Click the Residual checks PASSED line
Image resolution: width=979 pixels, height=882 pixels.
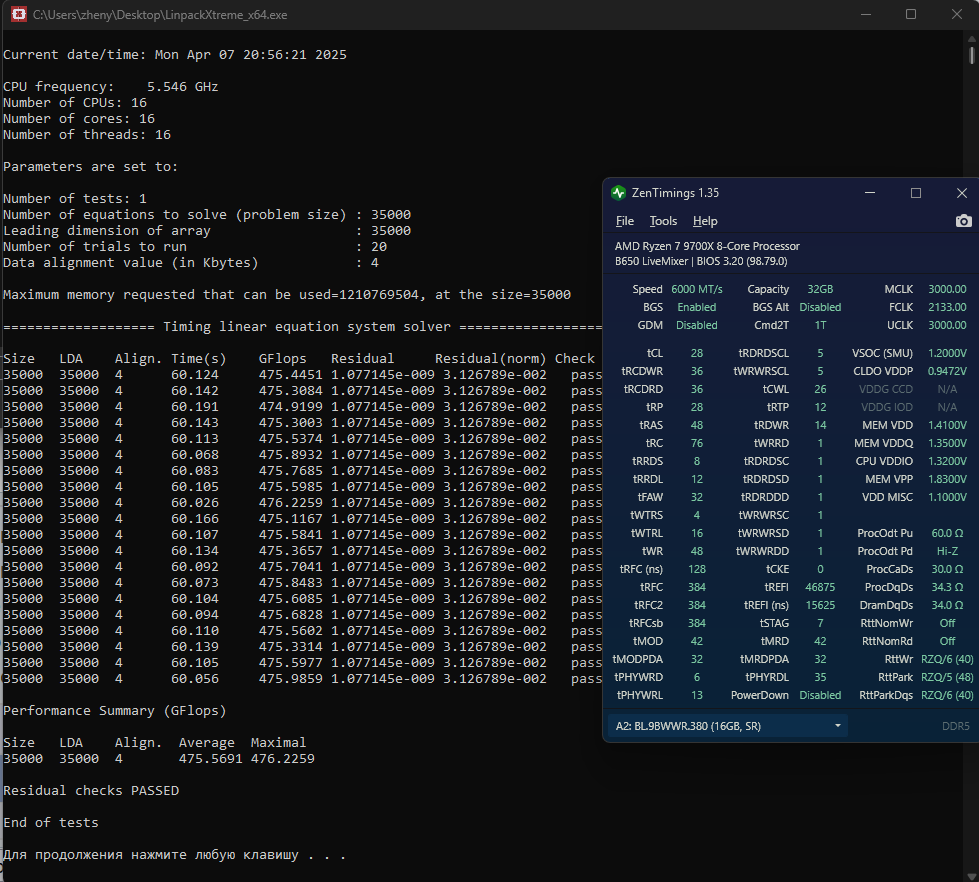click(x=91, y=791)
